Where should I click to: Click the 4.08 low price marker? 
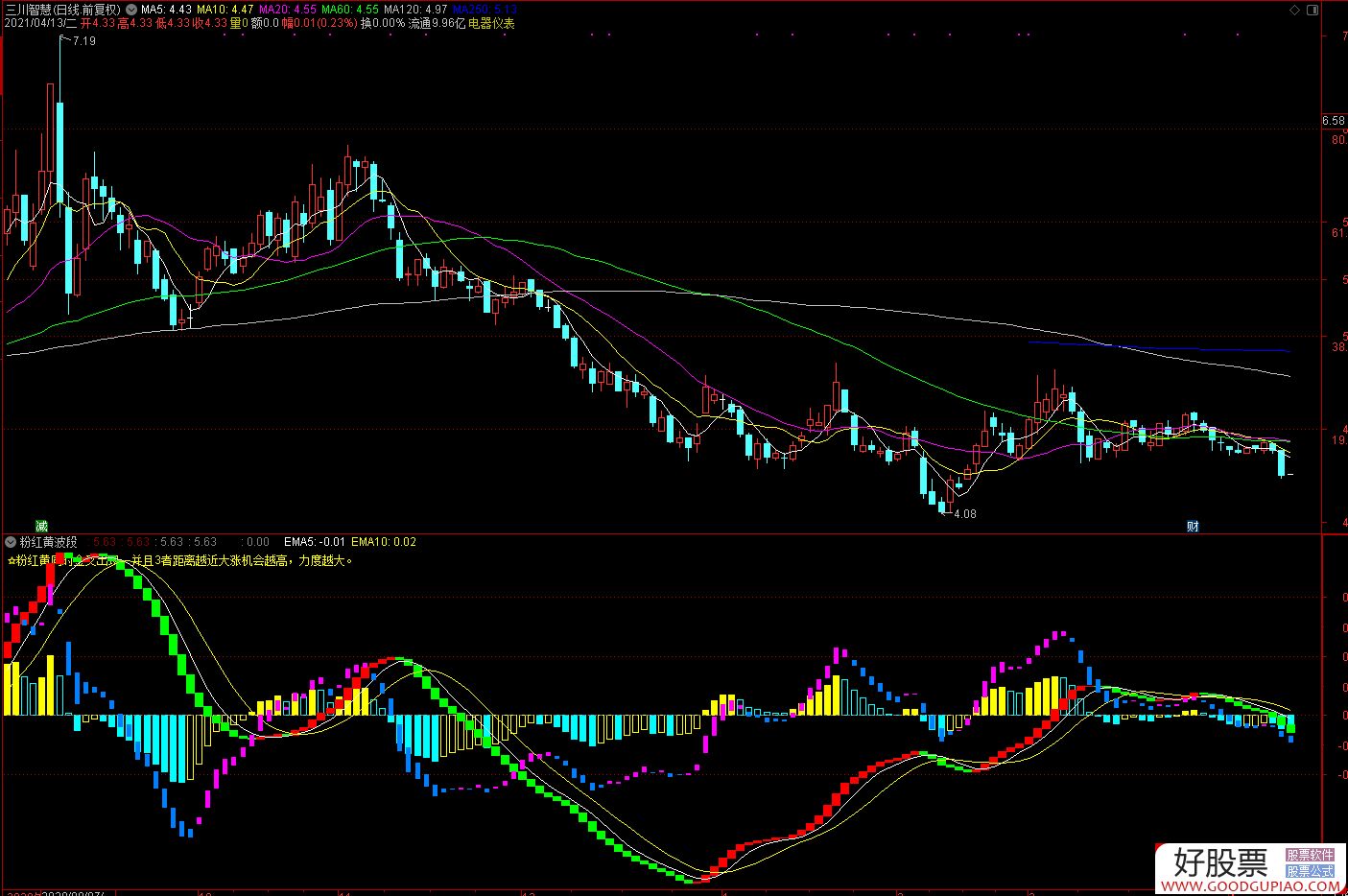coord(963,514)
